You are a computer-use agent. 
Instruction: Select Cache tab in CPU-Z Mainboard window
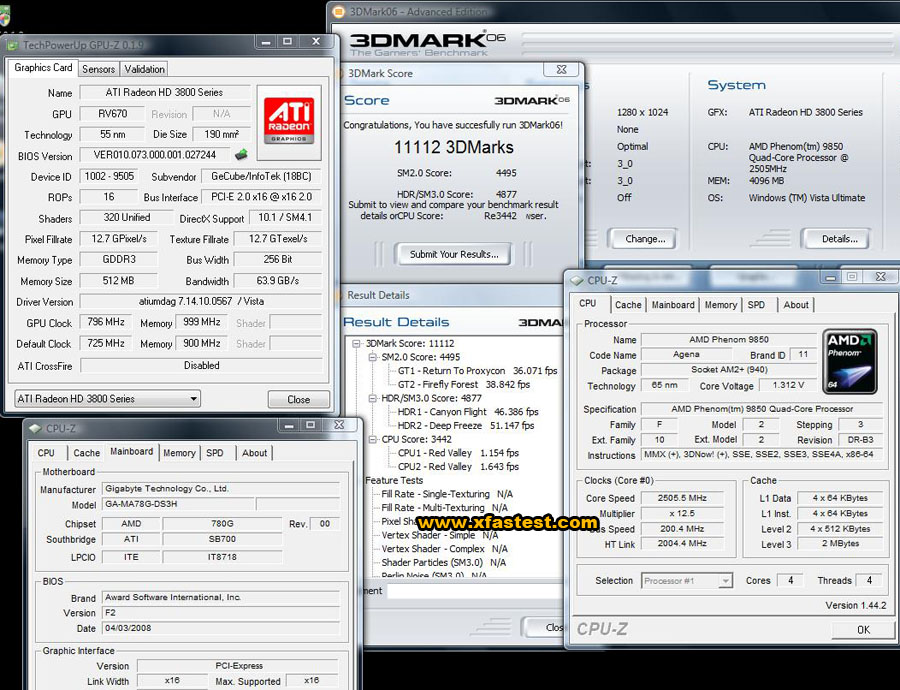click(86, 453)
